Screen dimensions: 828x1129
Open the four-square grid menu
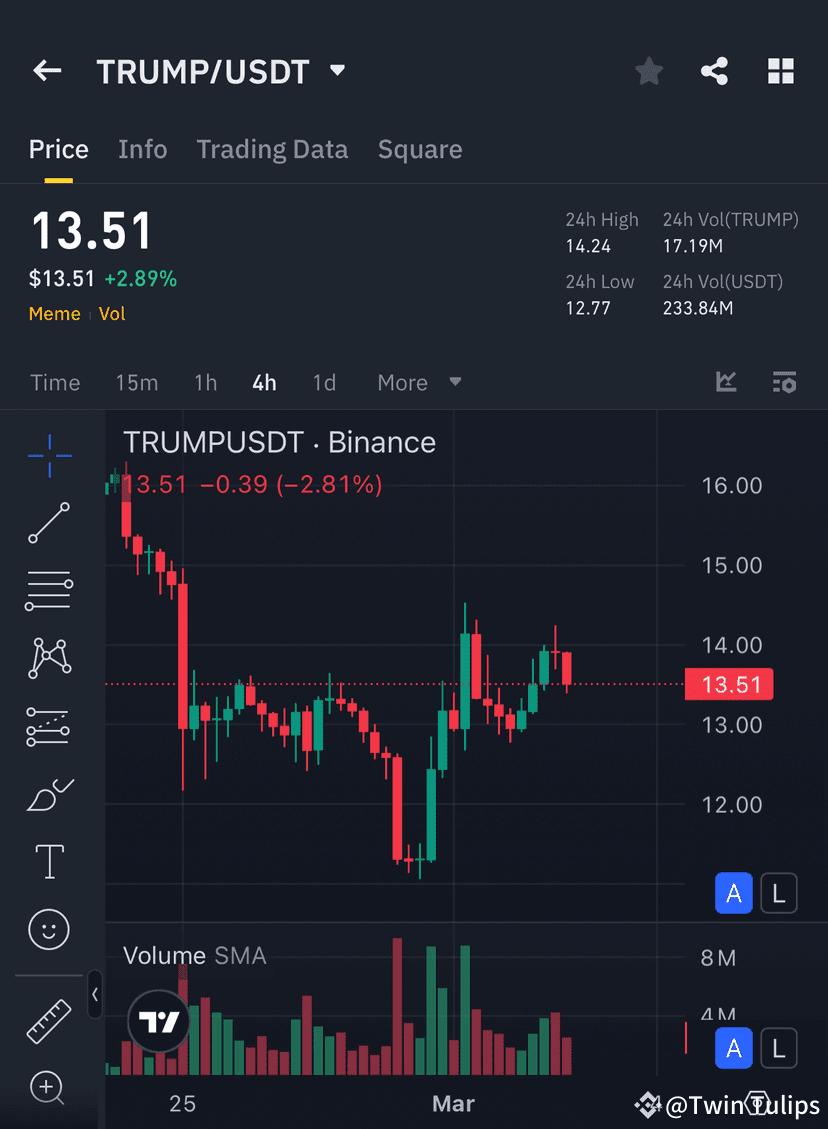coord(780,71)
